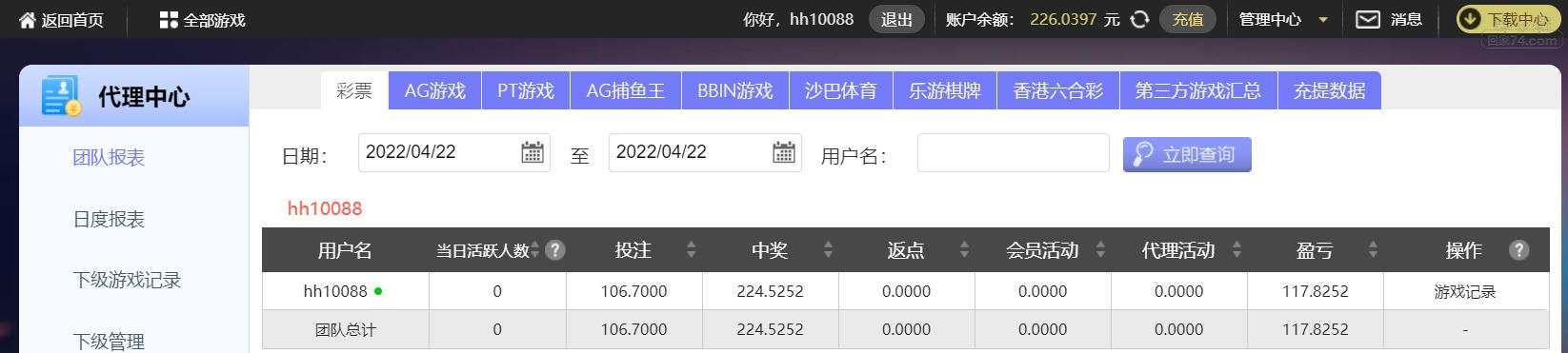Click the 用户名 input field
The image size is (1568, 353).
(1014, 153)
